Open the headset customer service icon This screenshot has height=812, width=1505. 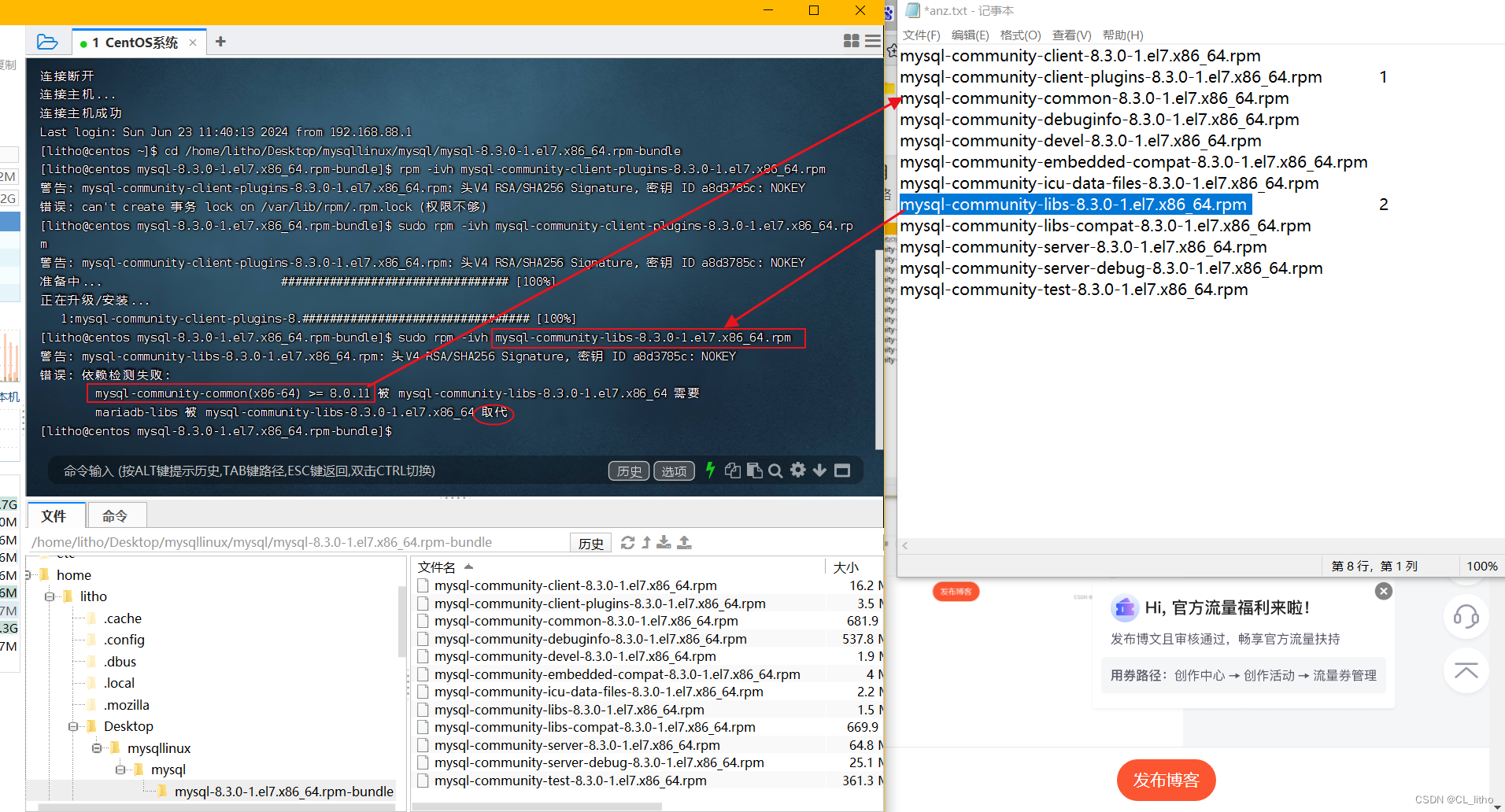click(x=1466, y=616)
